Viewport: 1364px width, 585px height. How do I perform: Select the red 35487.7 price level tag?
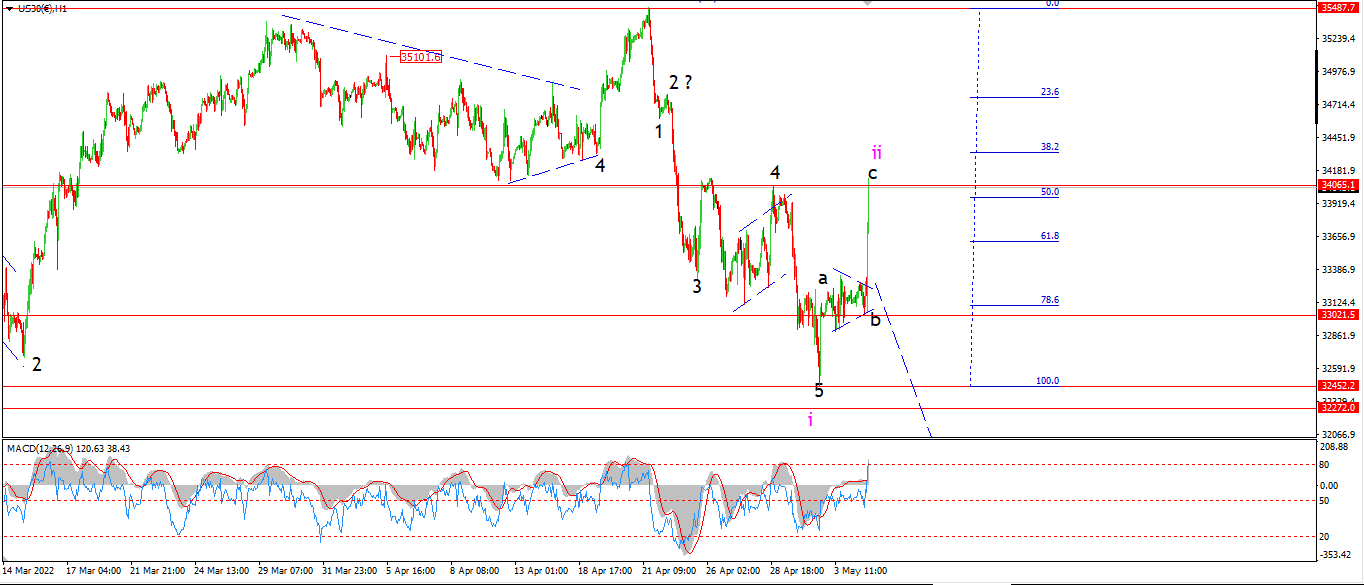(1338, 7)
